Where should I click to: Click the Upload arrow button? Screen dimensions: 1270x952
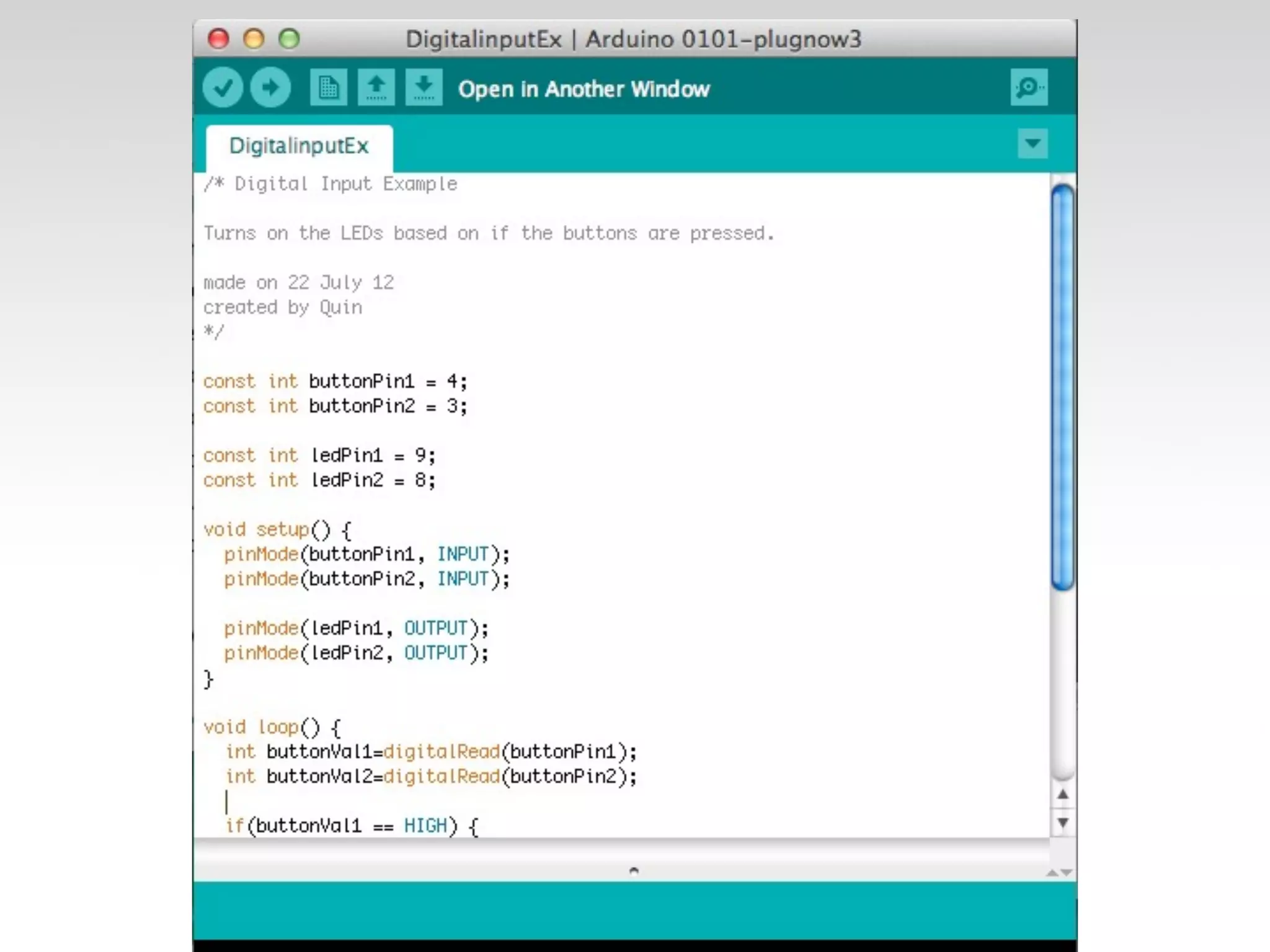(x=270, y=88)
